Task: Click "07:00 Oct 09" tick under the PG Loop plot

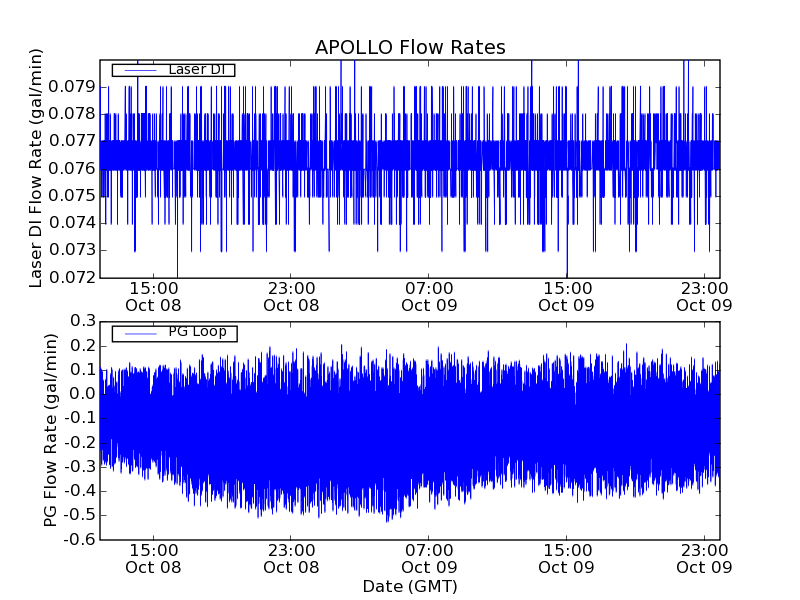Action: point(429,559)
